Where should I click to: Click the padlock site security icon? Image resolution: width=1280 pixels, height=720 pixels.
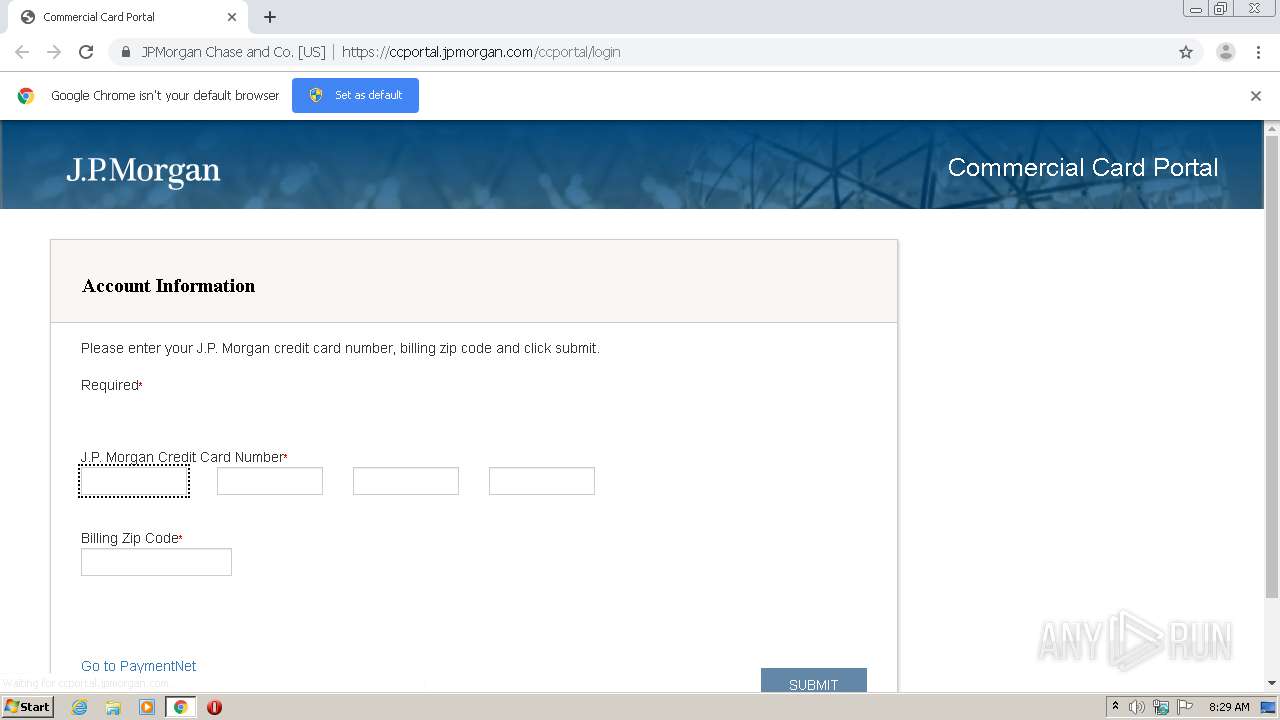126,52
